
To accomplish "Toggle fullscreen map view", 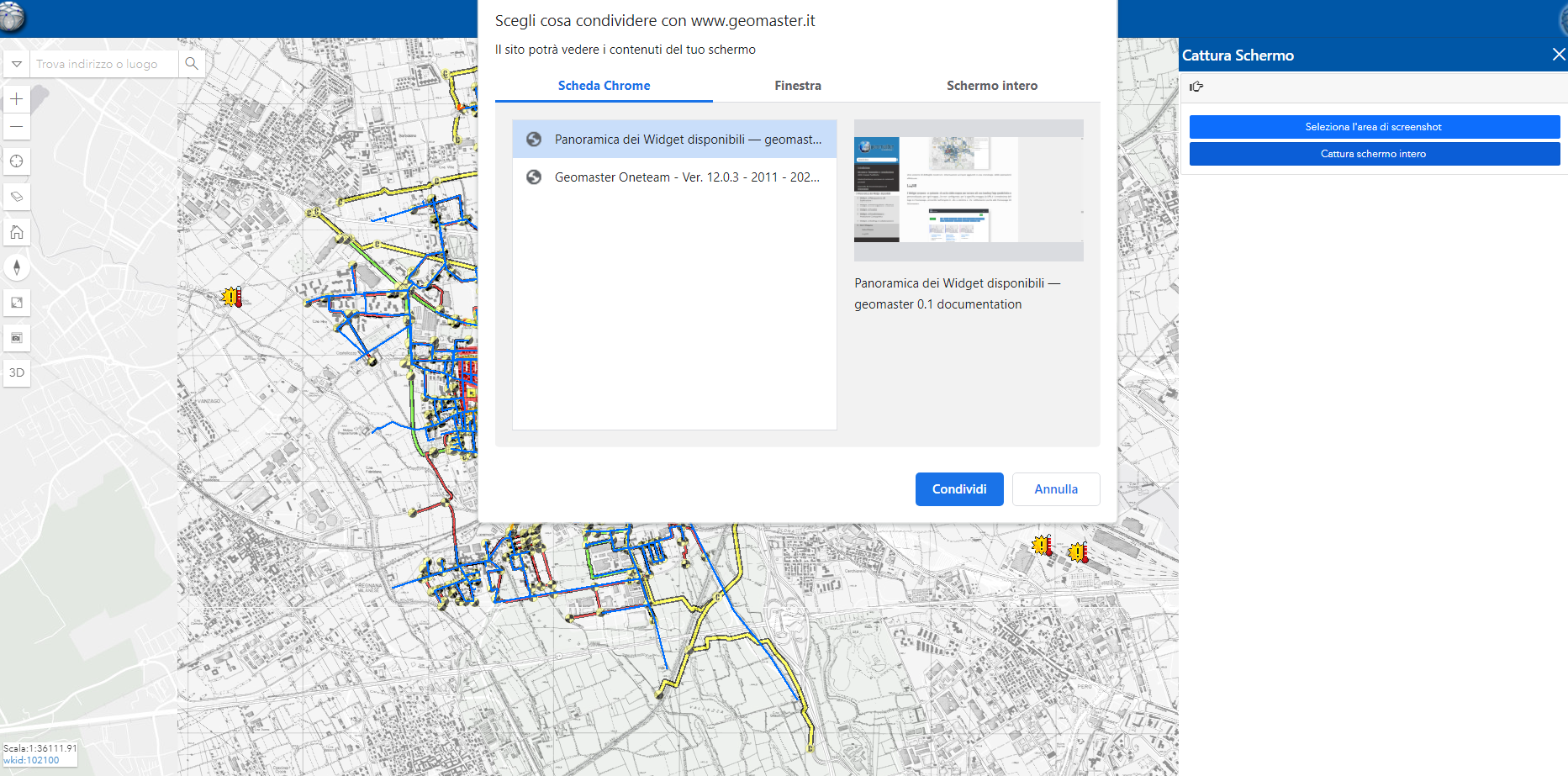I will pyautogui.click(x=17, y=303).
